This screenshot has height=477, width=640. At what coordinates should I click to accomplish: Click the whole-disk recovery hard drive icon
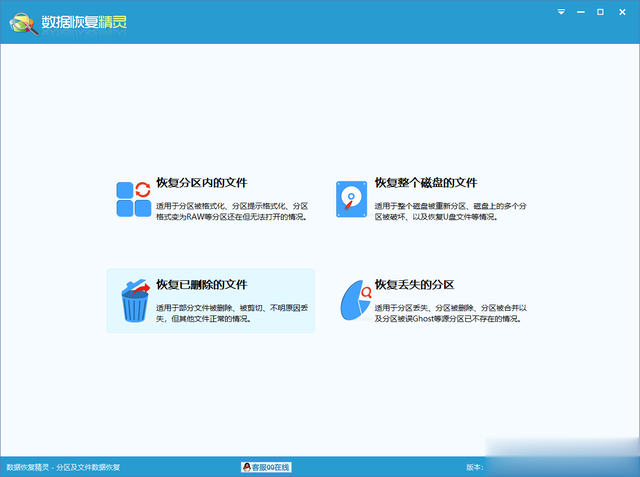tap(351, 199)
